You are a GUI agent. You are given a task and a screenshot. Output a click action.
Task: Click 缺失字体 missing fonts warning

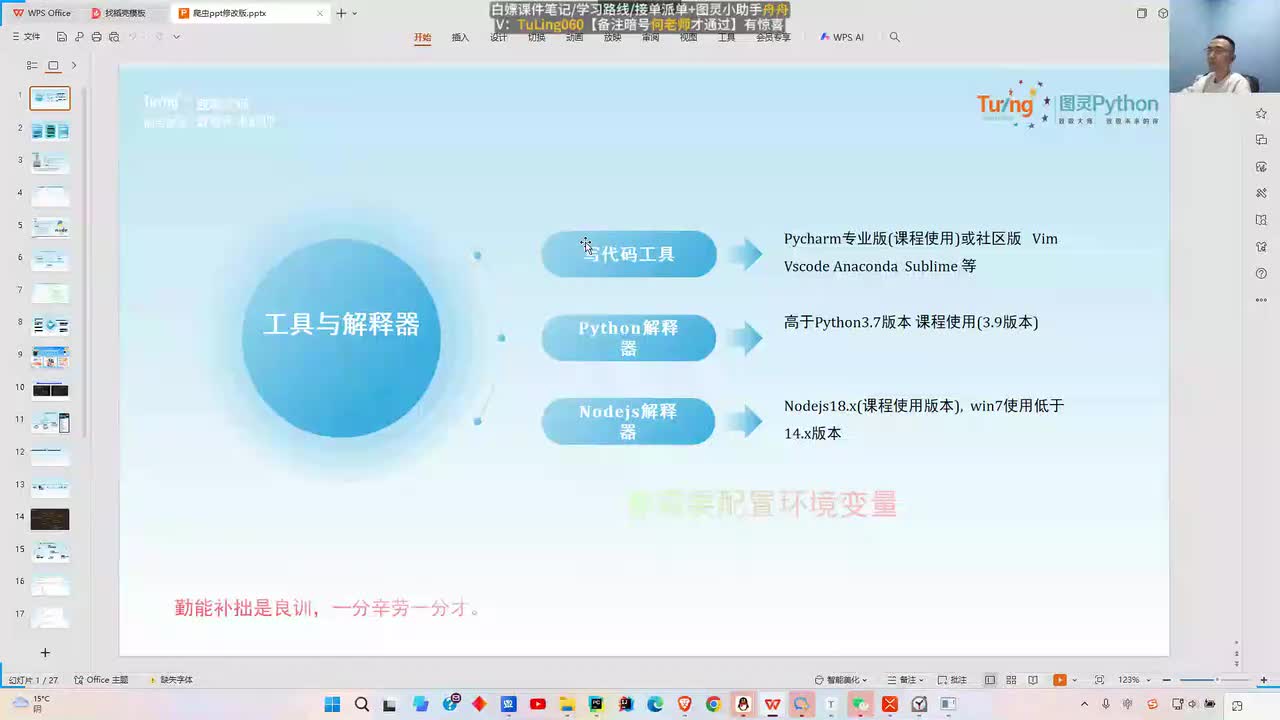[170, 680]
